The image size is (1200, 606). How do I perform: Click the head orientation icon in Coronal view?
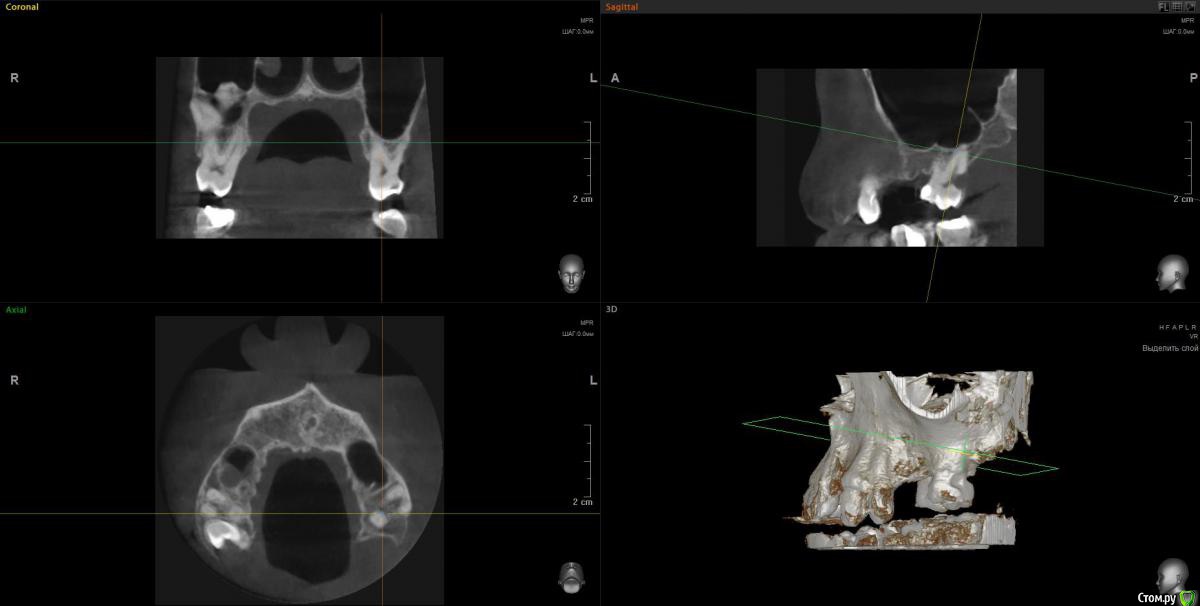pyautogui.click(x=571, y=274)
